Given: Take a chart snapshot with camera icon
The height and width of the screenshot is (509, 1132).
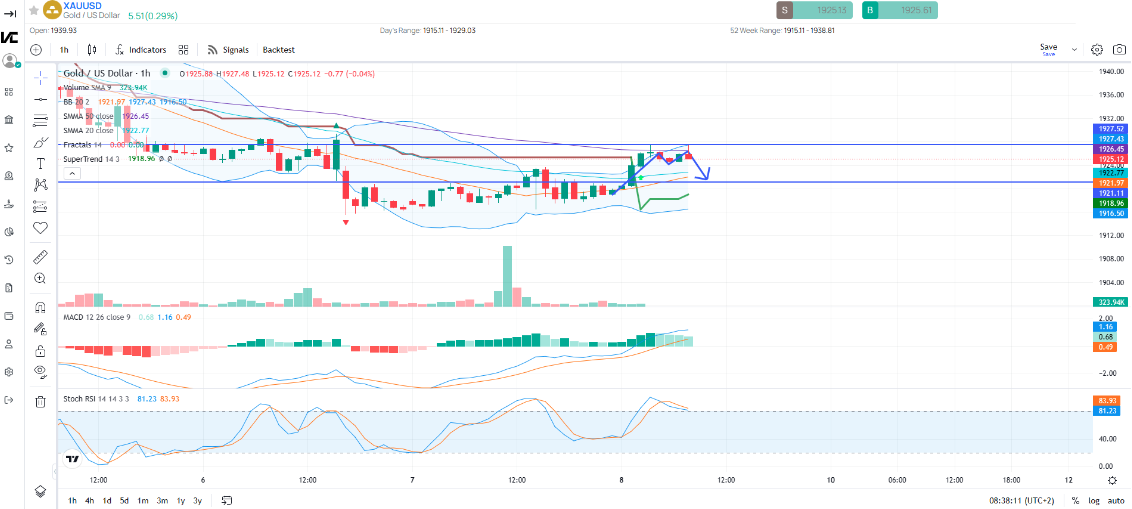Looking at the screenshot, I should point(1119,49).
